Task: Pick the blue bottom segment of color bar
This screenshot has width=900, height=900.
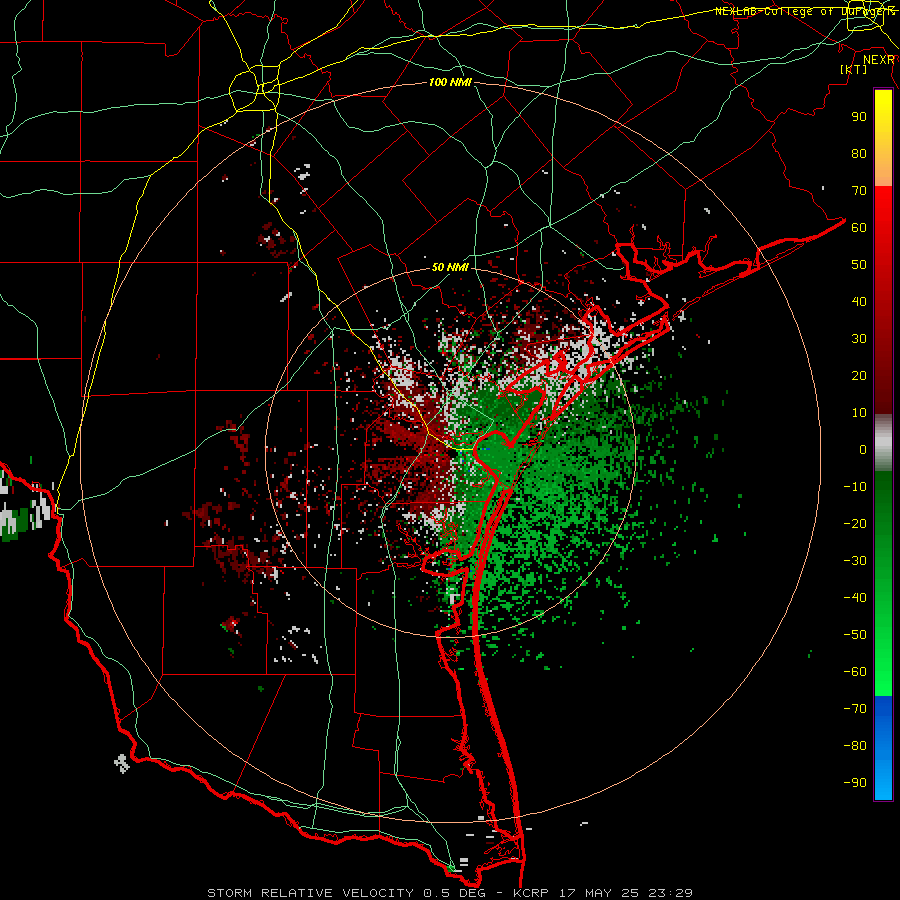Action: pos(883,747)
